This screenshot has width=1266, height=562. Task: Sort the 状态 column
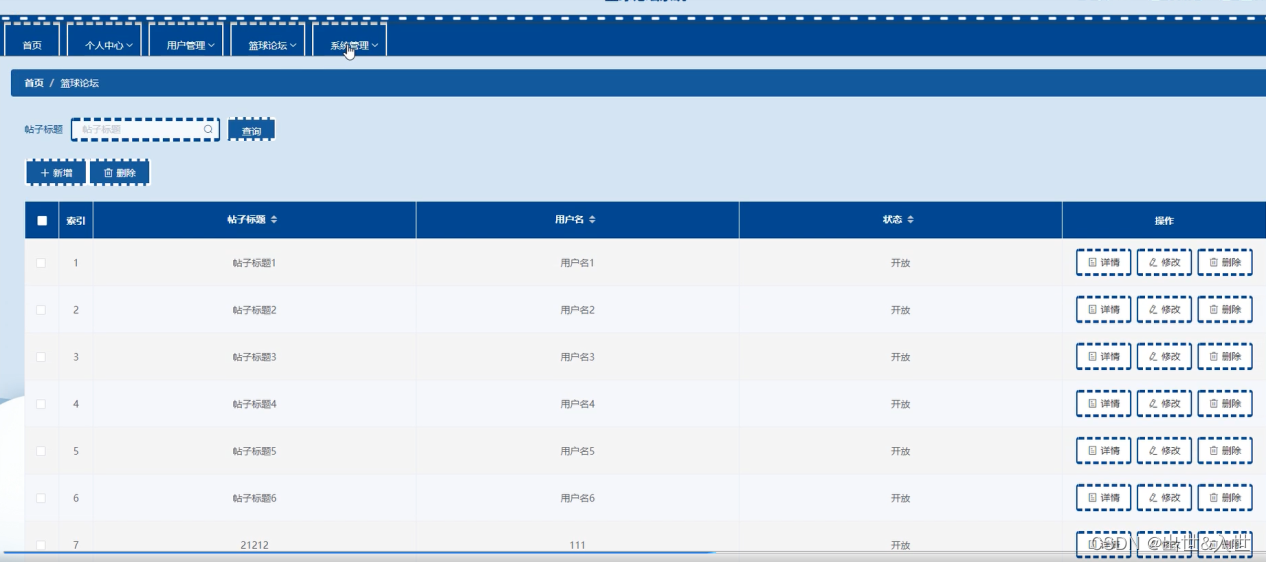point(910,220)
